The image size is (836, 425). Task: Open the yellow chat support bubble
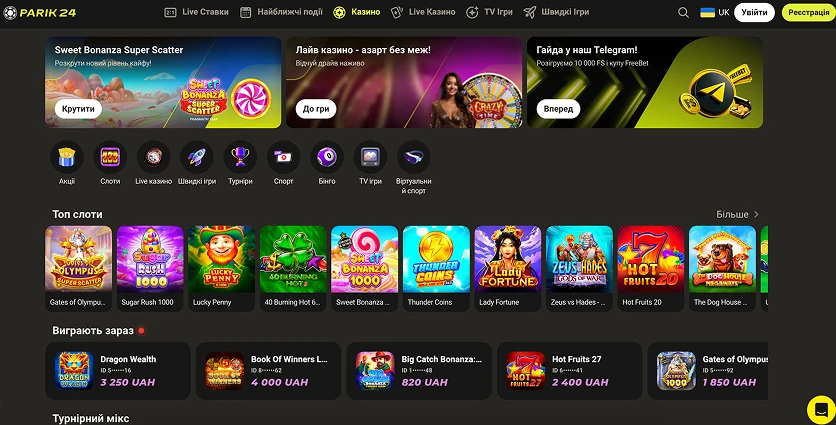821,410
